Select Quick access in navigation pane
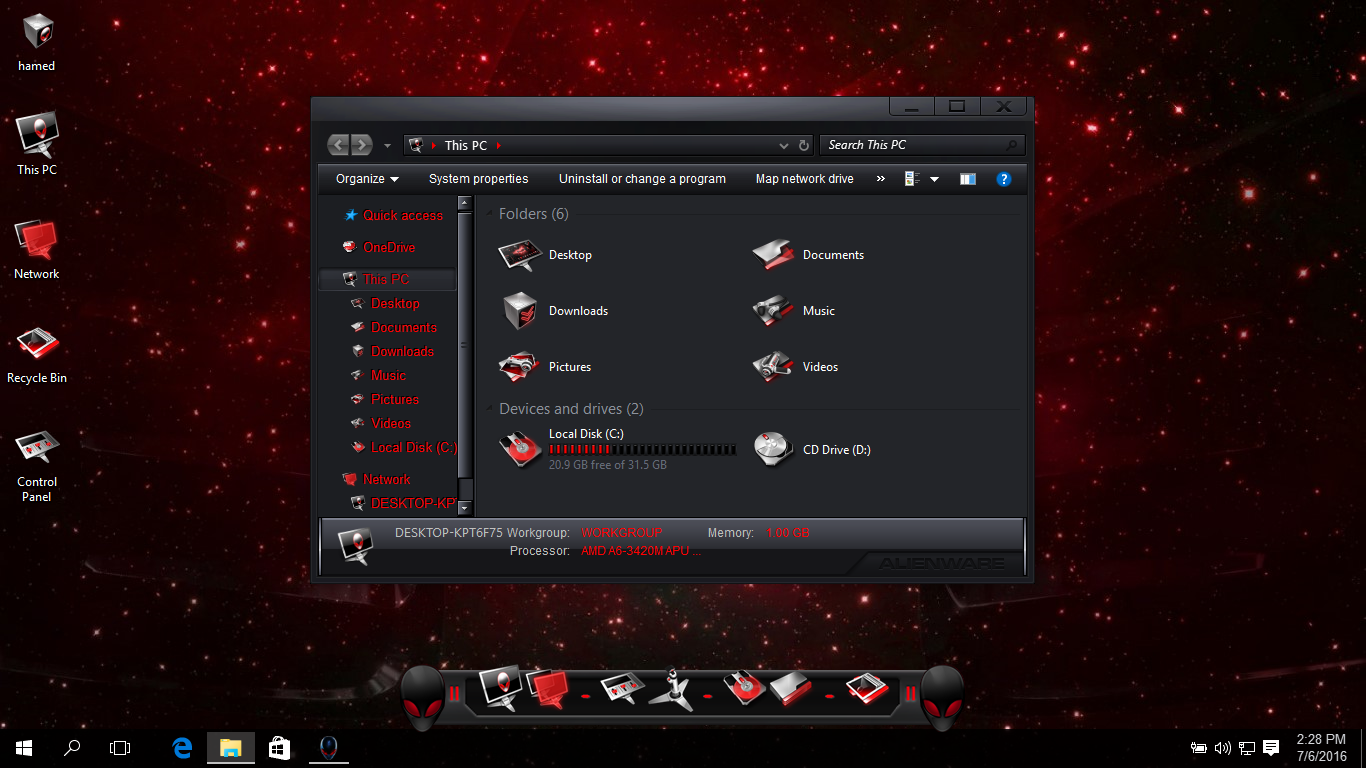This screenshot has height=768, width=1366. 402,215
